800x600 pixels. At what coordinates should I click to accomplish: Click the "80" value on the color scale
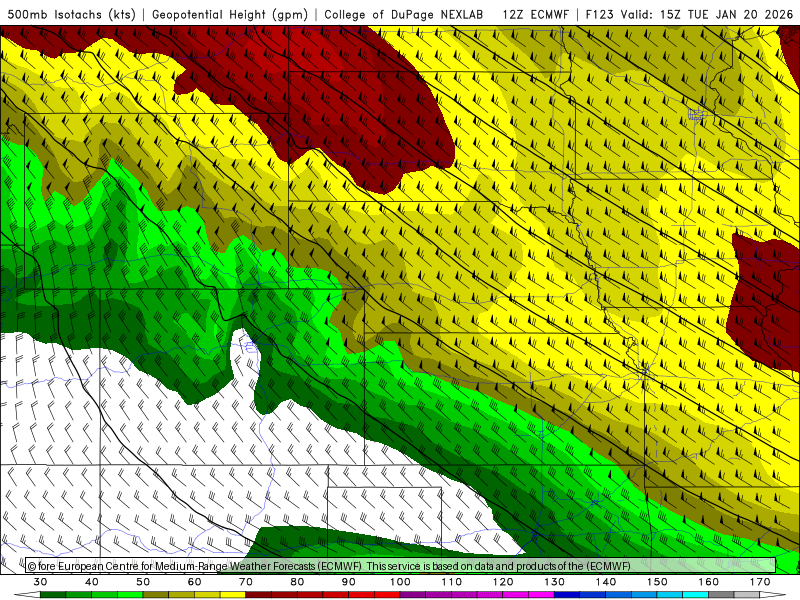tap(297, 582)
